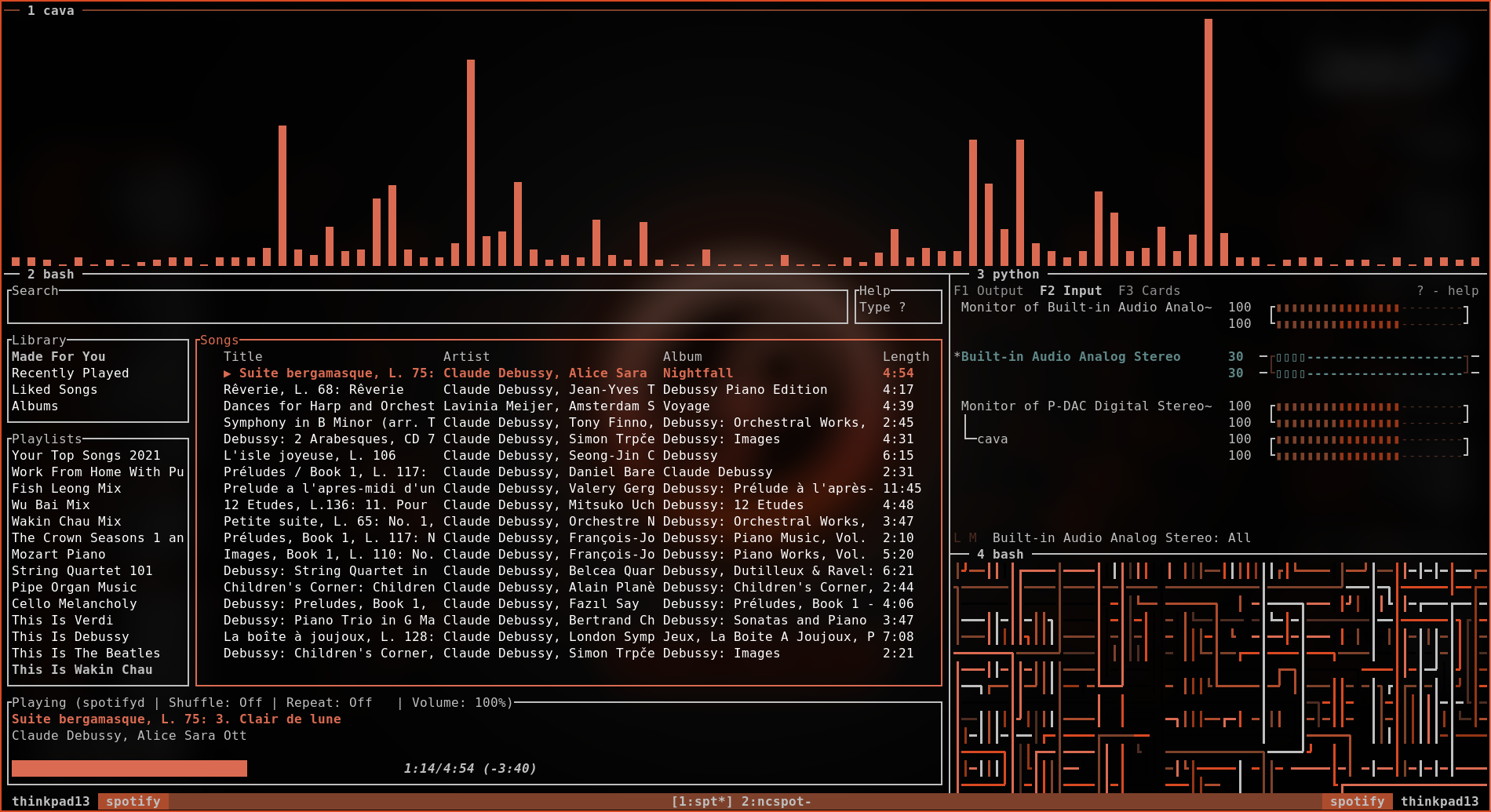Select the F1 Output tab

(989, 291)
